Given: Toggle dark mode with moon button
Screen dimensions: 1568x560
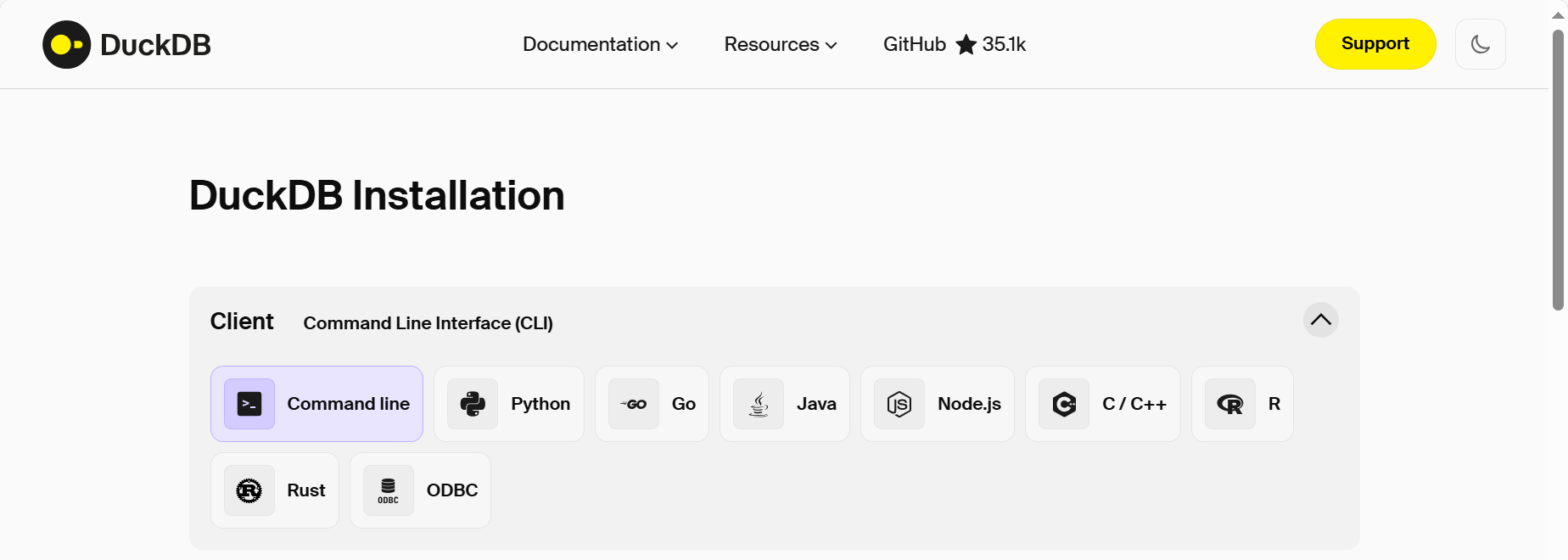Looking at the screenshot, I should [x=1480, y=44].
